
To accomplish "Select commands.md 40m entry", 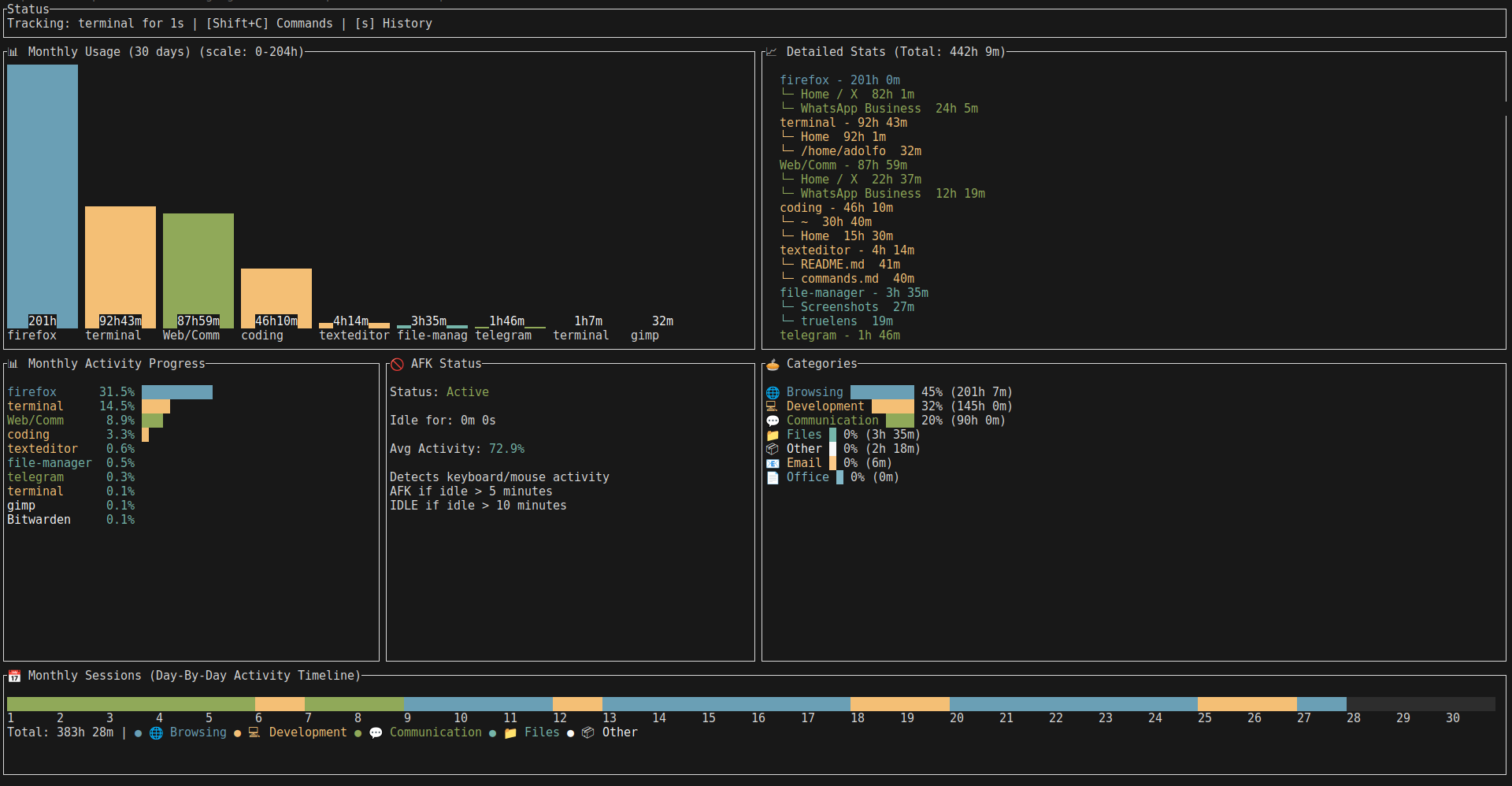I will (858, 279).
